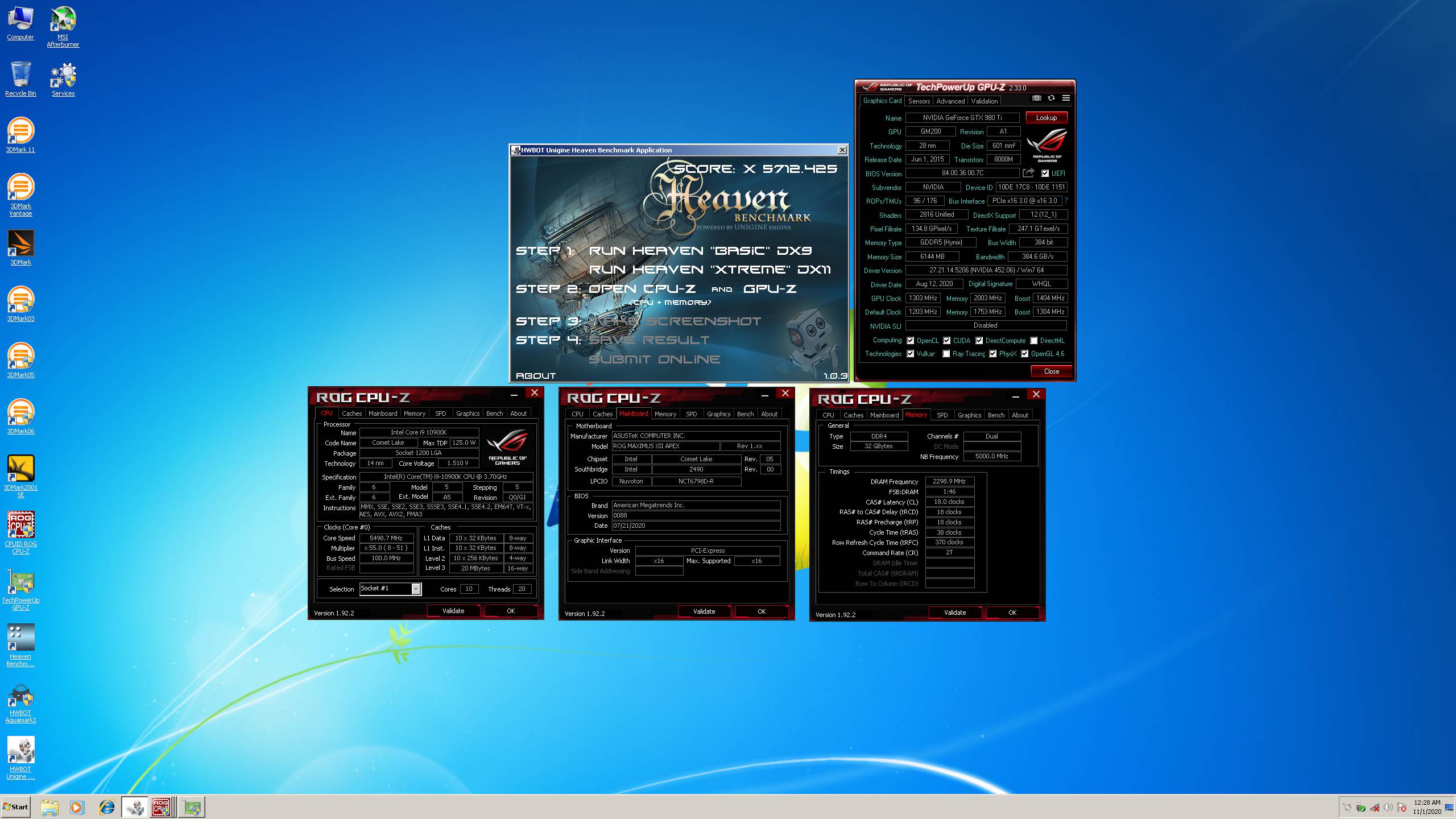Click the GPU-Z refresh icon
The width and height of the screenshot is (1456, 819).
coord(1051,98)
